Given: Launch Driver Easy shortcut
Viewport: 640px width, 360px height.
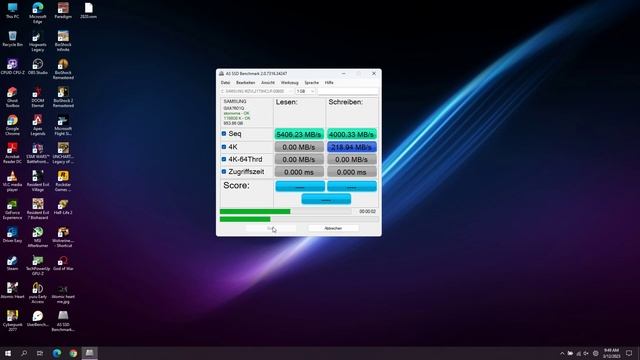Looking at the screenshot, I should click(x=12, y=235).
